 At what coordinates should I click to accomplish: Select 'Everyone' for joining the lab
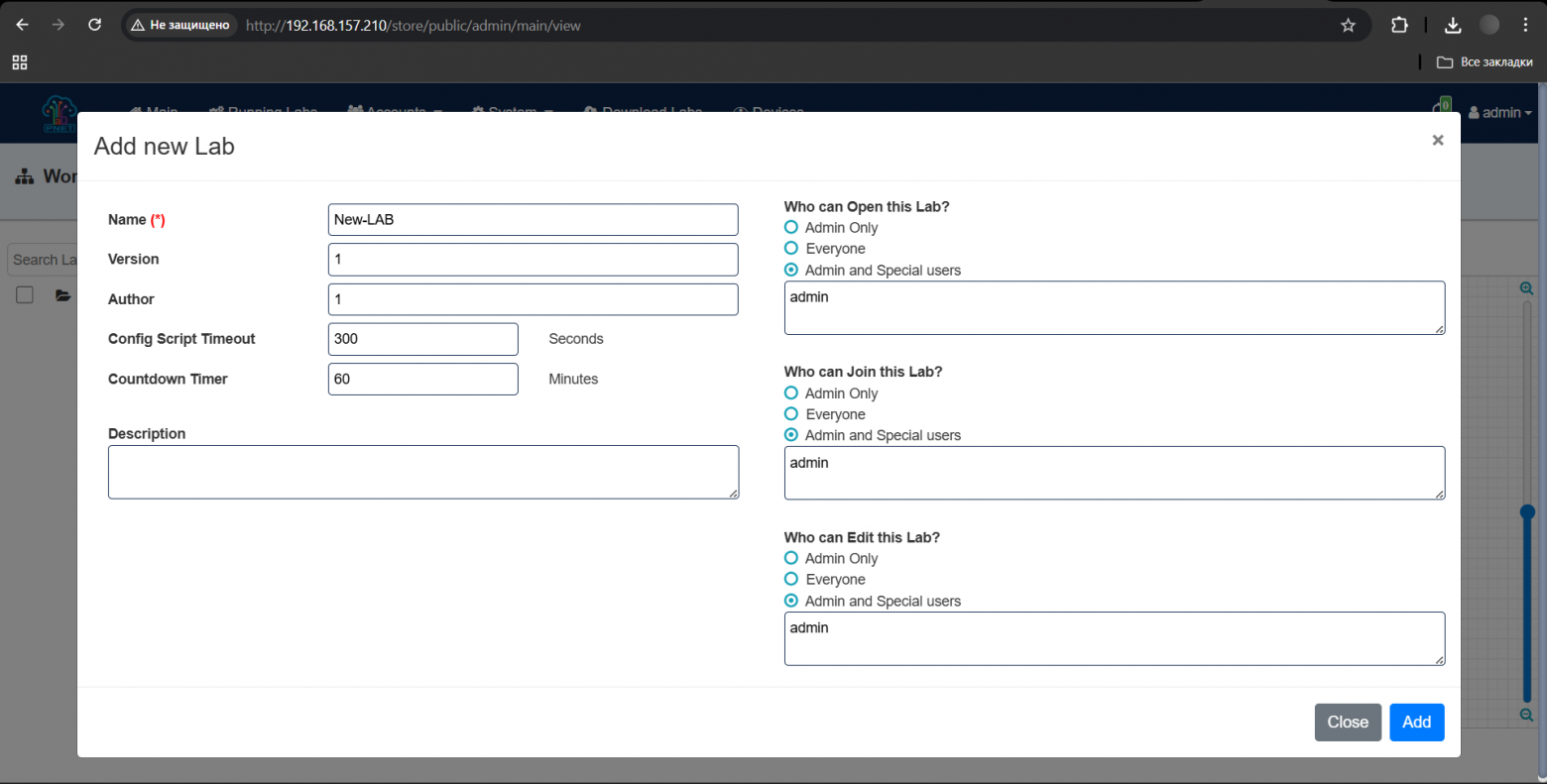click(x=791, y=413)
